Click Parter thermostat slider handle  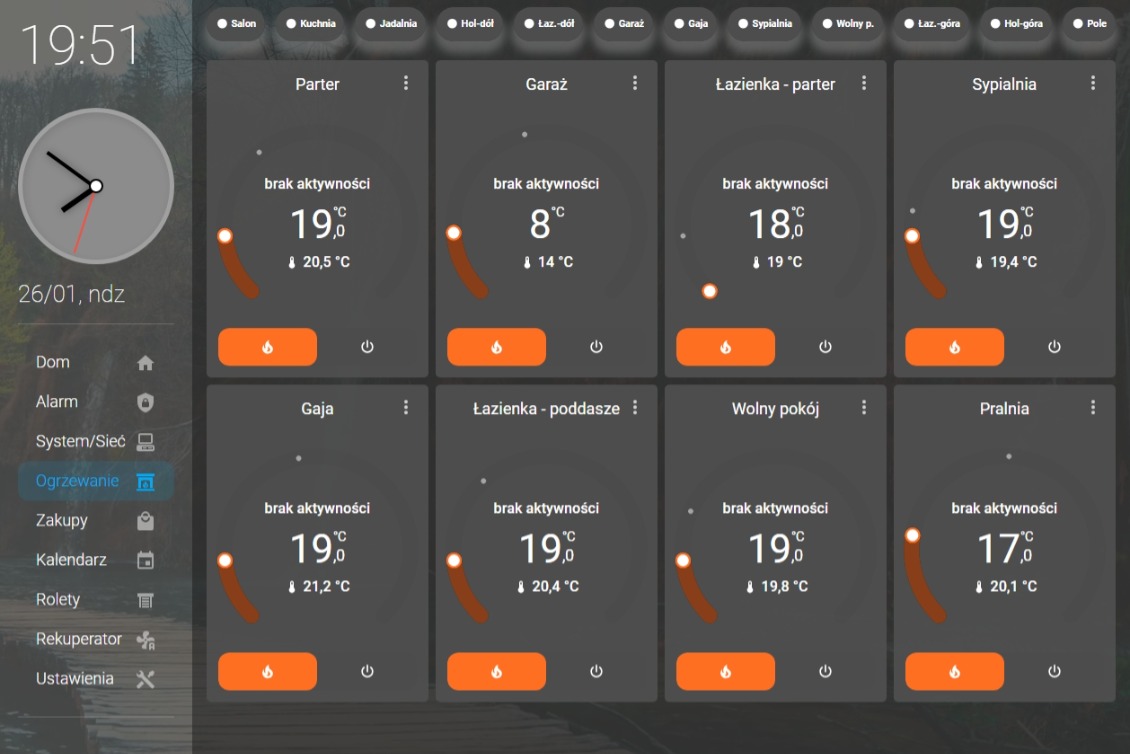225,236
